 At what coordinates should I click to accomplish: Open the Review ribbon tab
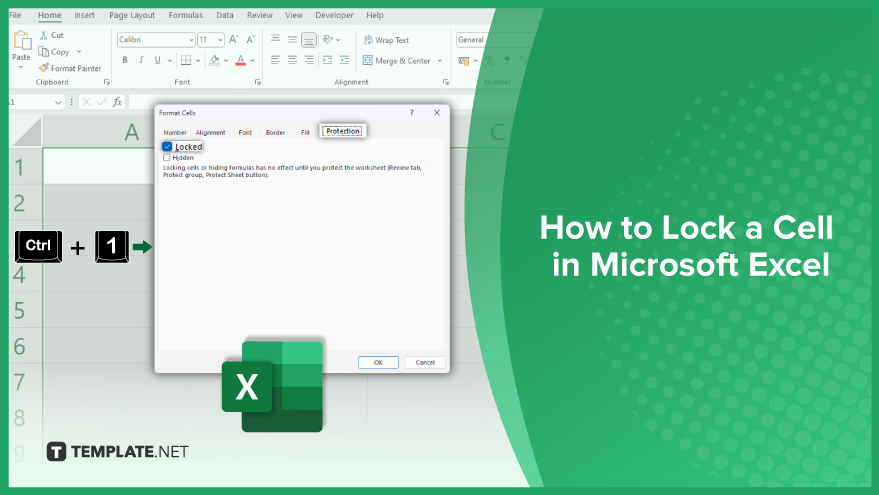[260, 15]
